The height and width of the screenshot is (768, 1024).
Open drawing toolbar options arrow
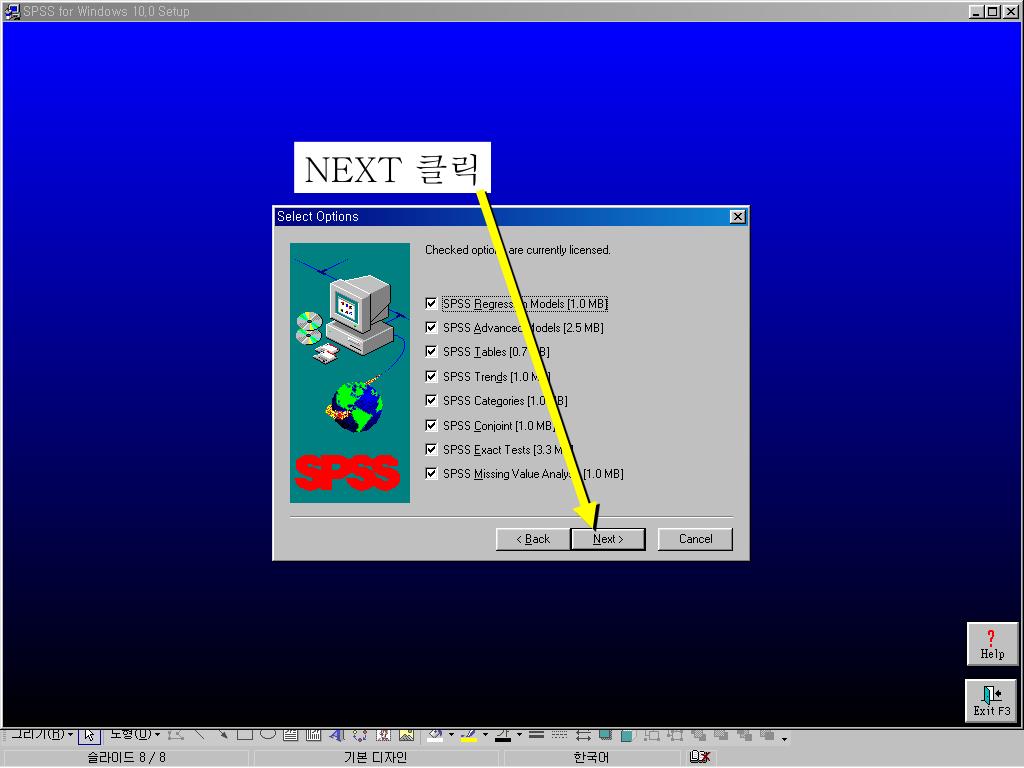coord(784,738)
